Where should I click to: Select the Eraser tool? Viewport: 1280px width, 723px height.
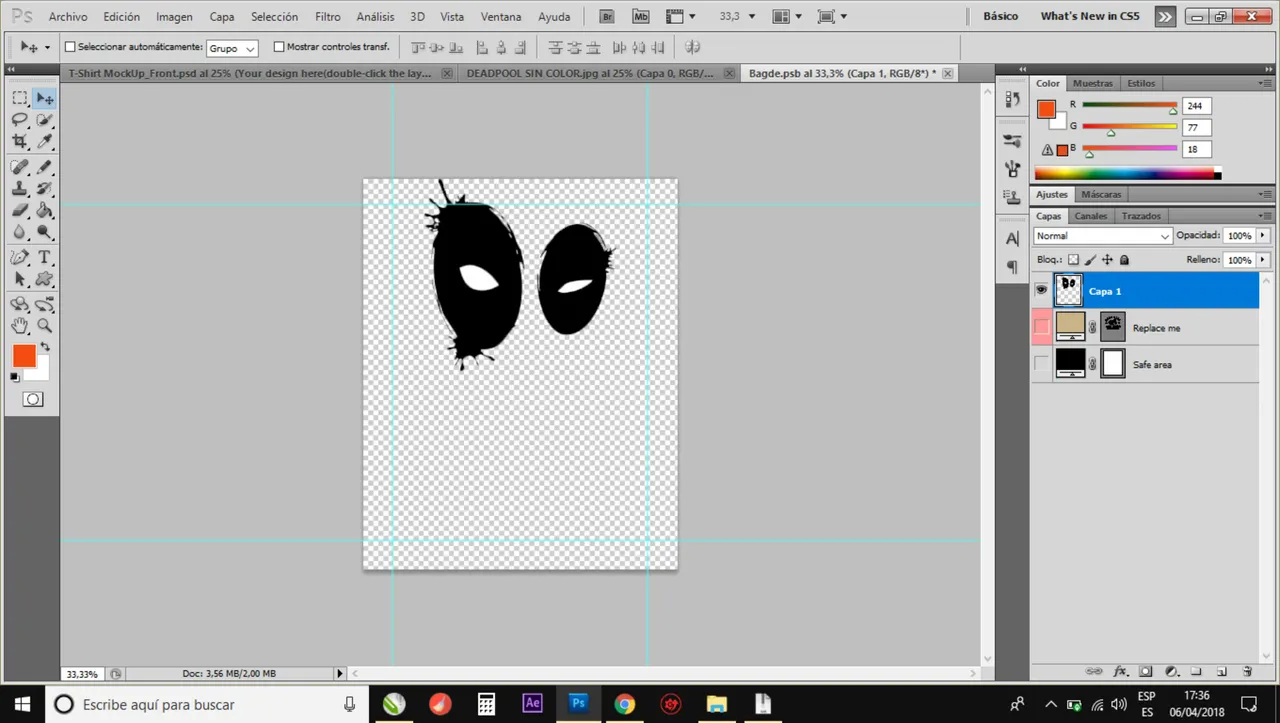coord(19,211)
